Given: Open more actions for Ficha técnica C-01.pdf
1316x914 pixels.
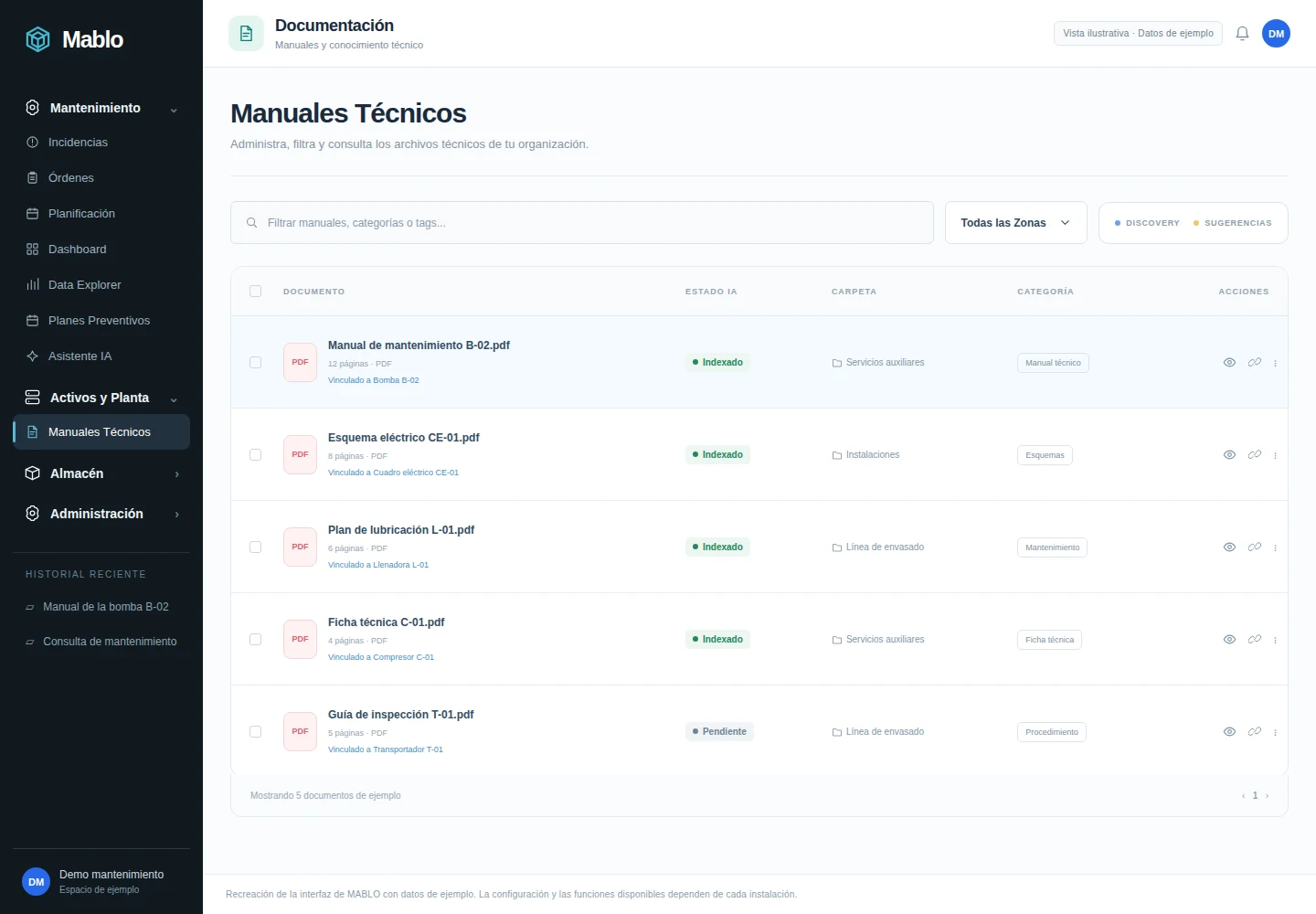Looking at the screenshot, I should tap(1275, 640).
